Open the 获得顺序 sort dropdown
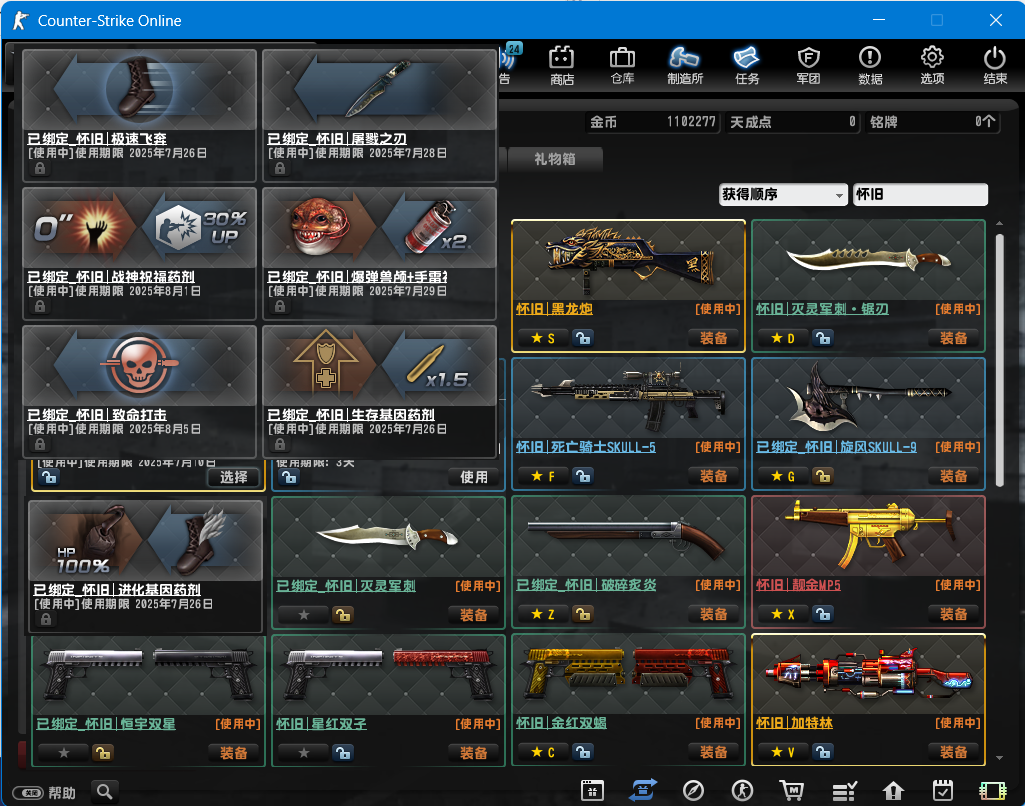This screenshot has width=1025, height=806. click(783, 194)
